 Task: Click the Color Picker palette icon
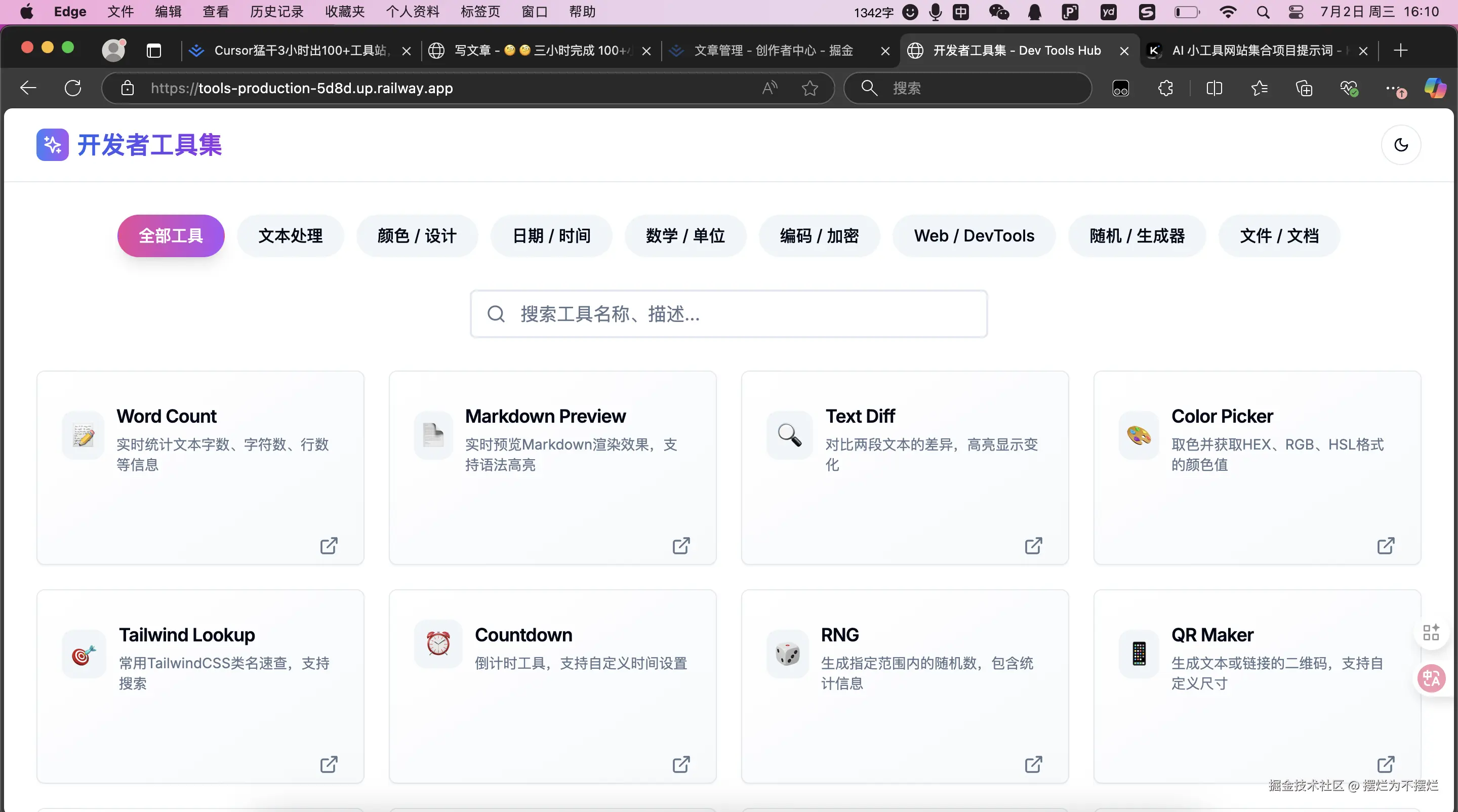1139,436
